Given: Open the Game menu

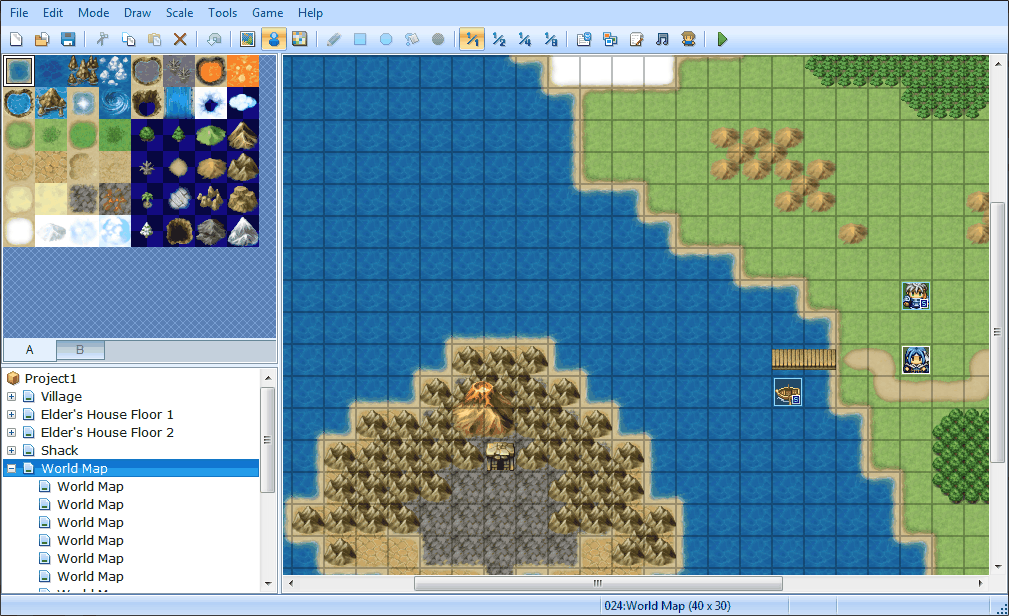Looking at the screenshot, I should coord(268,13).
